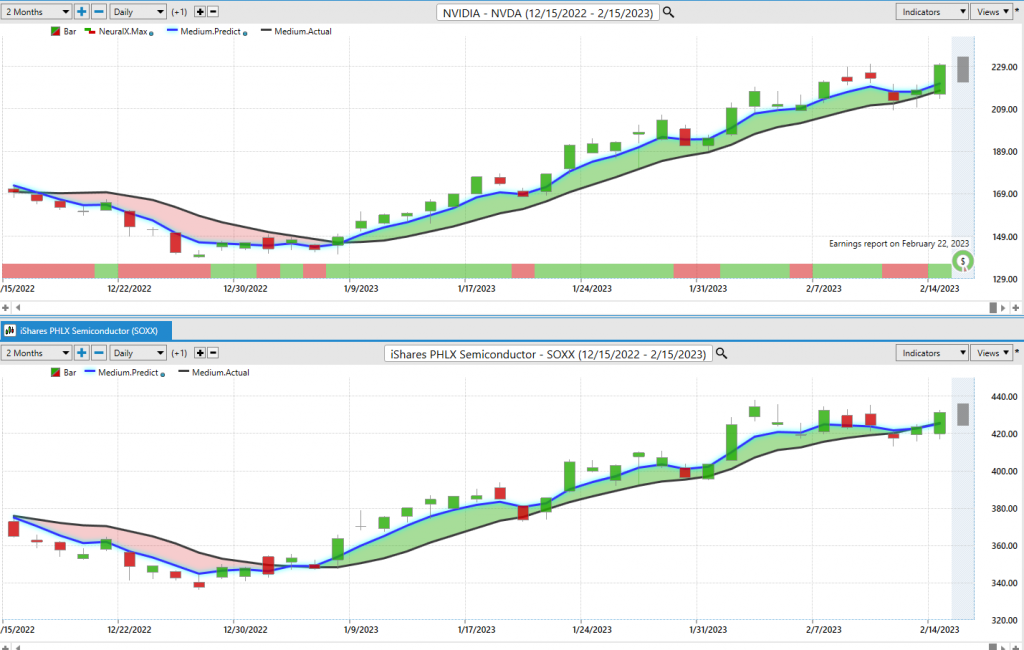Click the blue plus zoom icon in SOXX toolbar

[82, 353]
